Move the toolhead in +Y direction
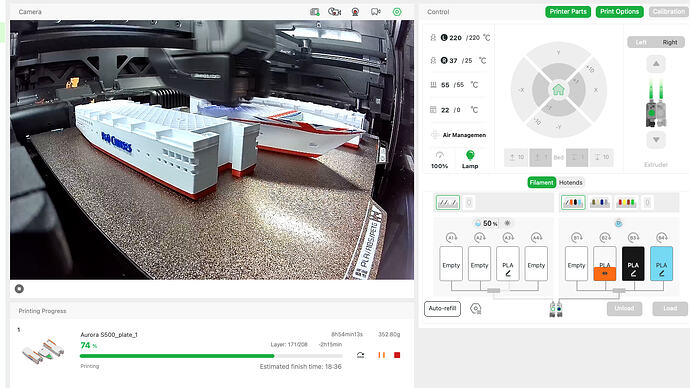The width and height of the screenshot is (690, 388). [558, 53]
